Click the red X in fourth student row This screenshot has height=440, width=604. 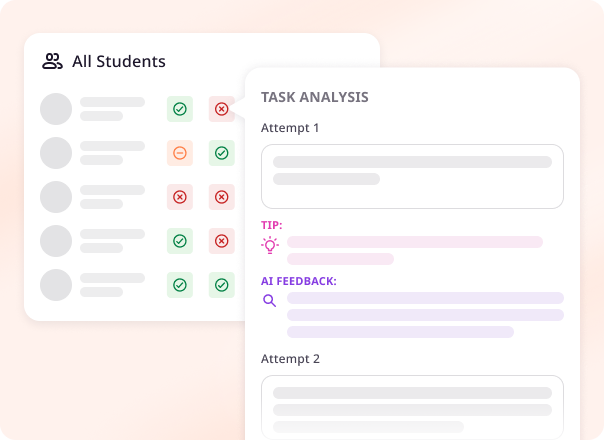(x=221, y=241)
